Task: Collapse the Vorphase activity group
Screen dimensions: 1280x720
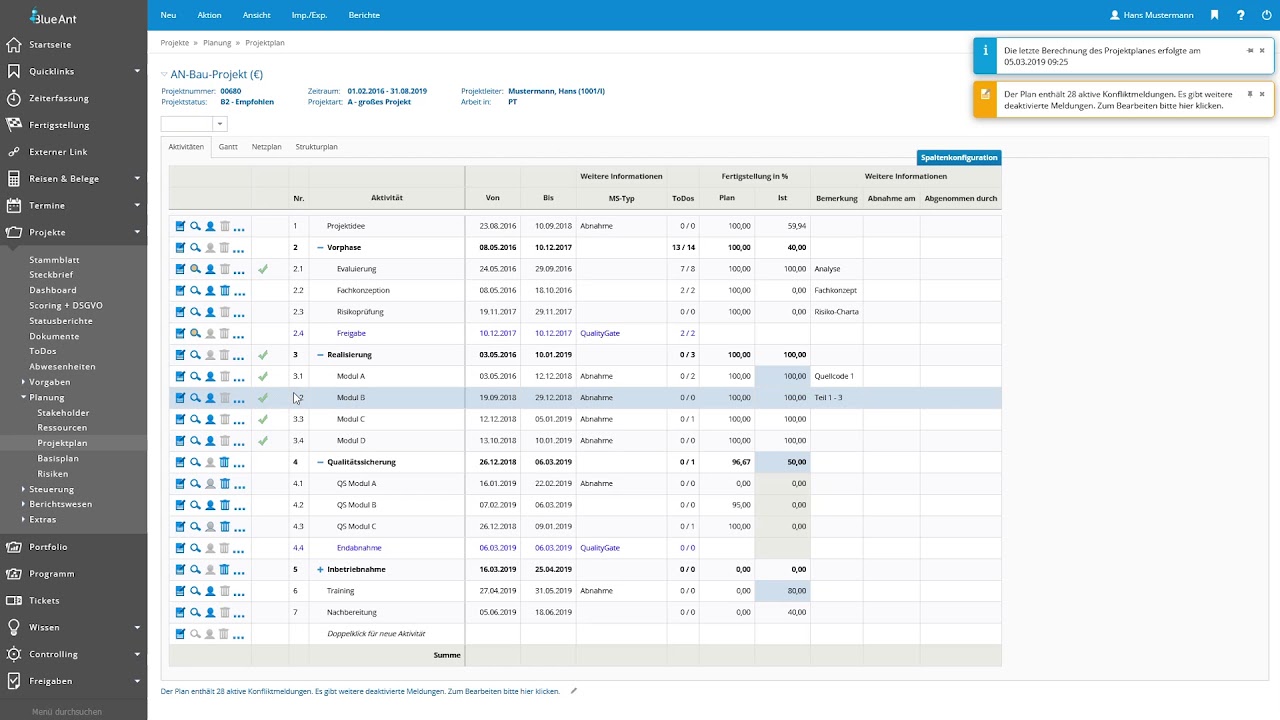Action: (320, 248)
